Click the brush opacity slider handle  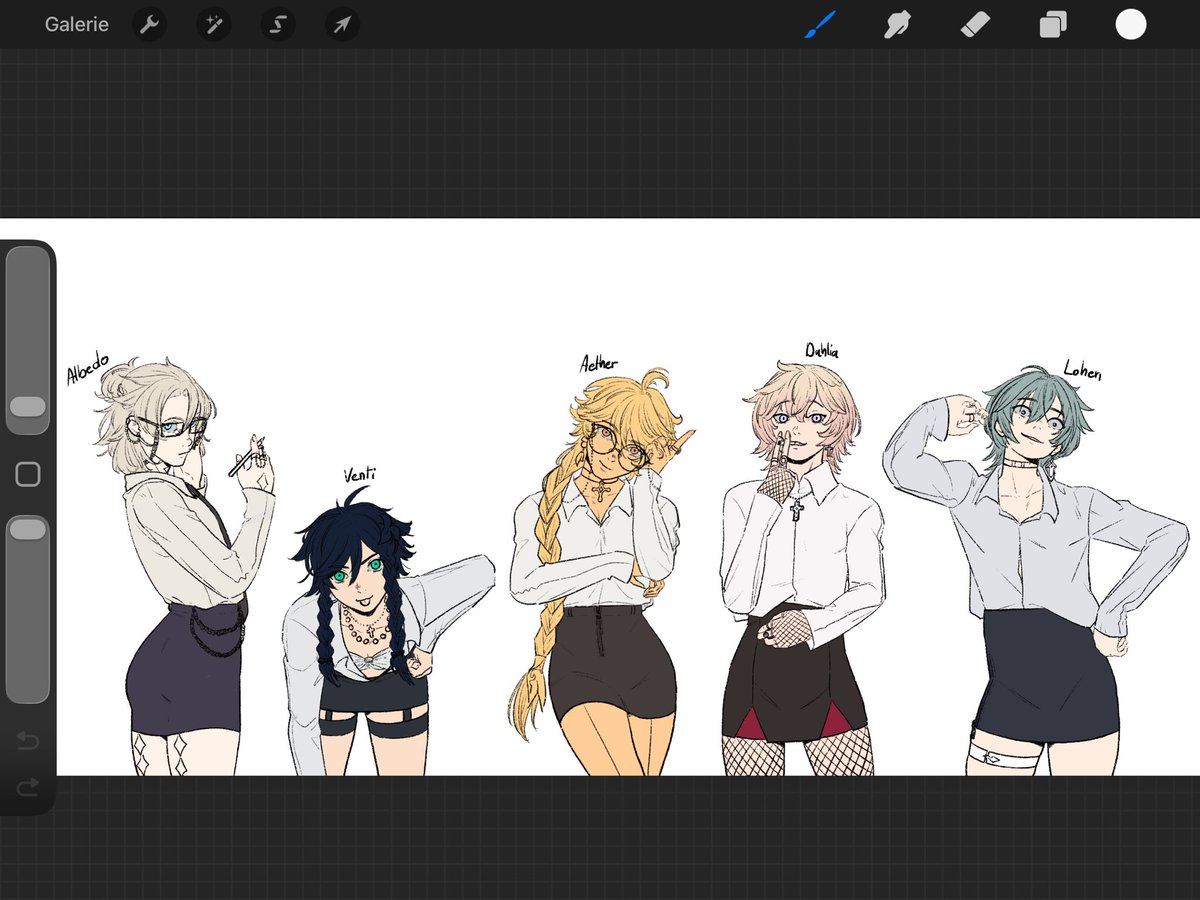point(28,530)
